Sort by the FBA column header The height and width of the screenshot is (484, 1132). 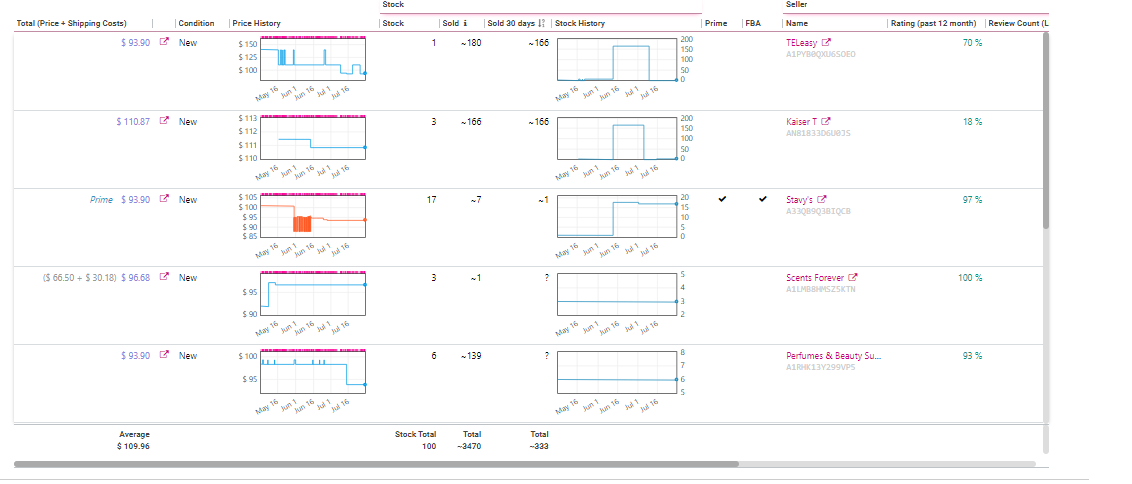tap(753, 23)
